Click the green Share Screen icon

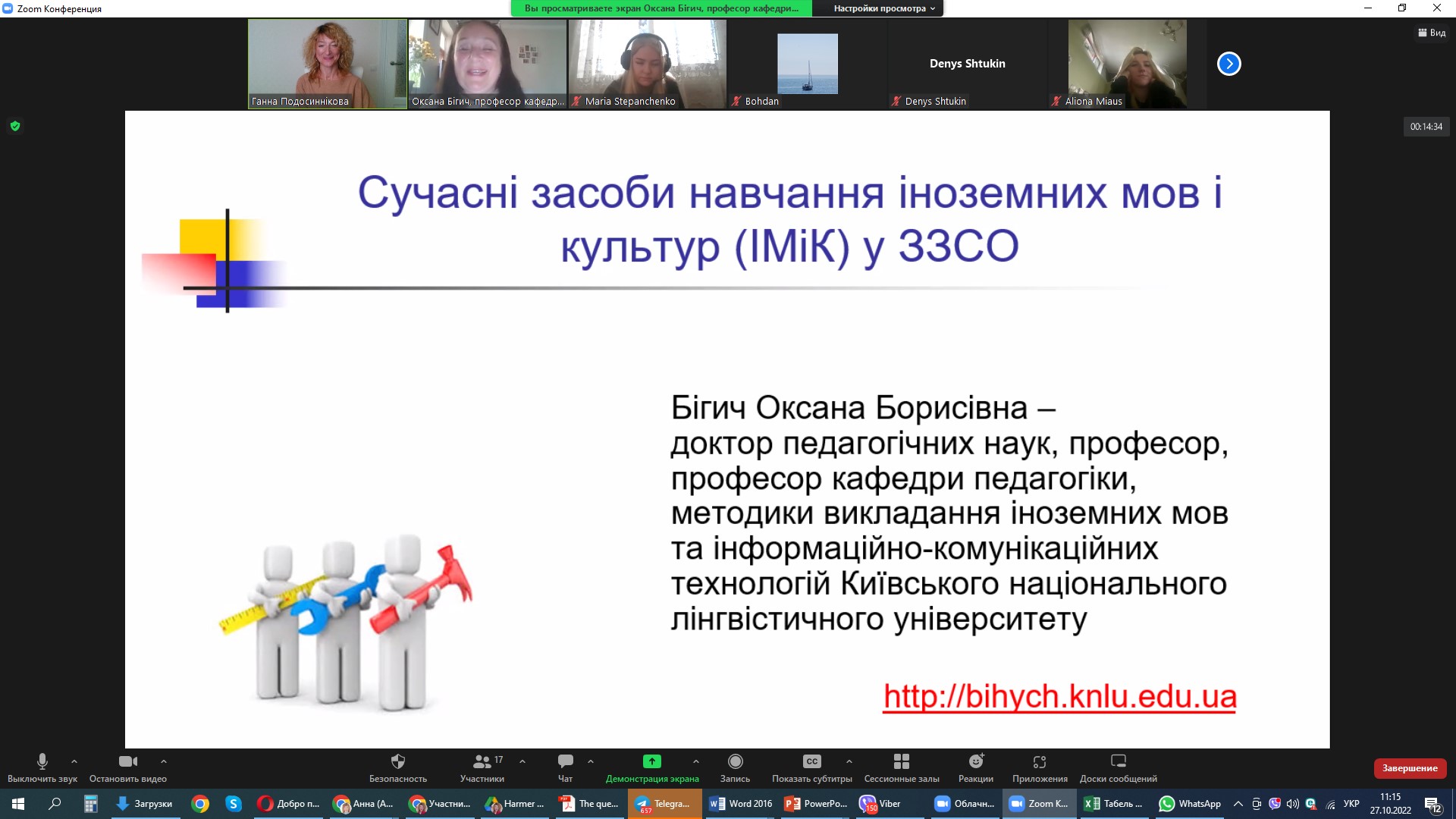pos(651,761)
